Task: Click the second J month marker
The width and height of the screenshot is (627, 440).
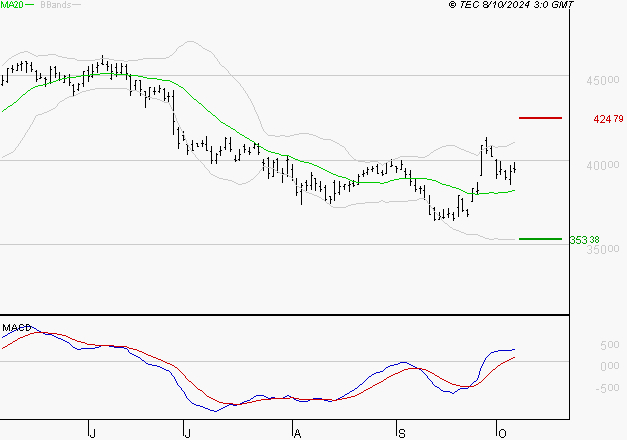Action: pyautogui.click(x=187, y=433)
